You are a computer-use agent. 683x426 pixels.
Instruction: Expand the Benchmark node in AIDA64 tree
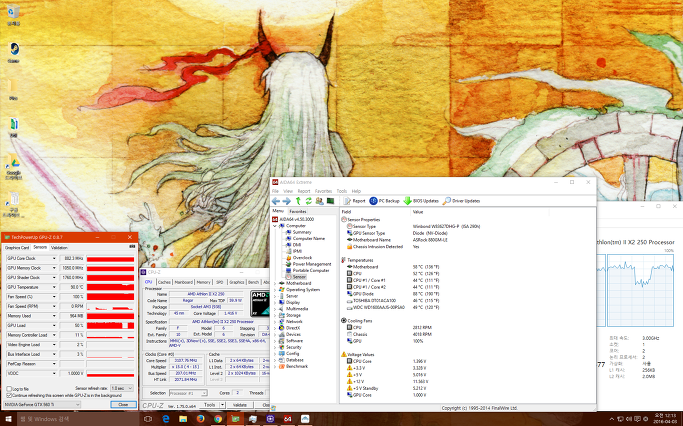point(275,366)
